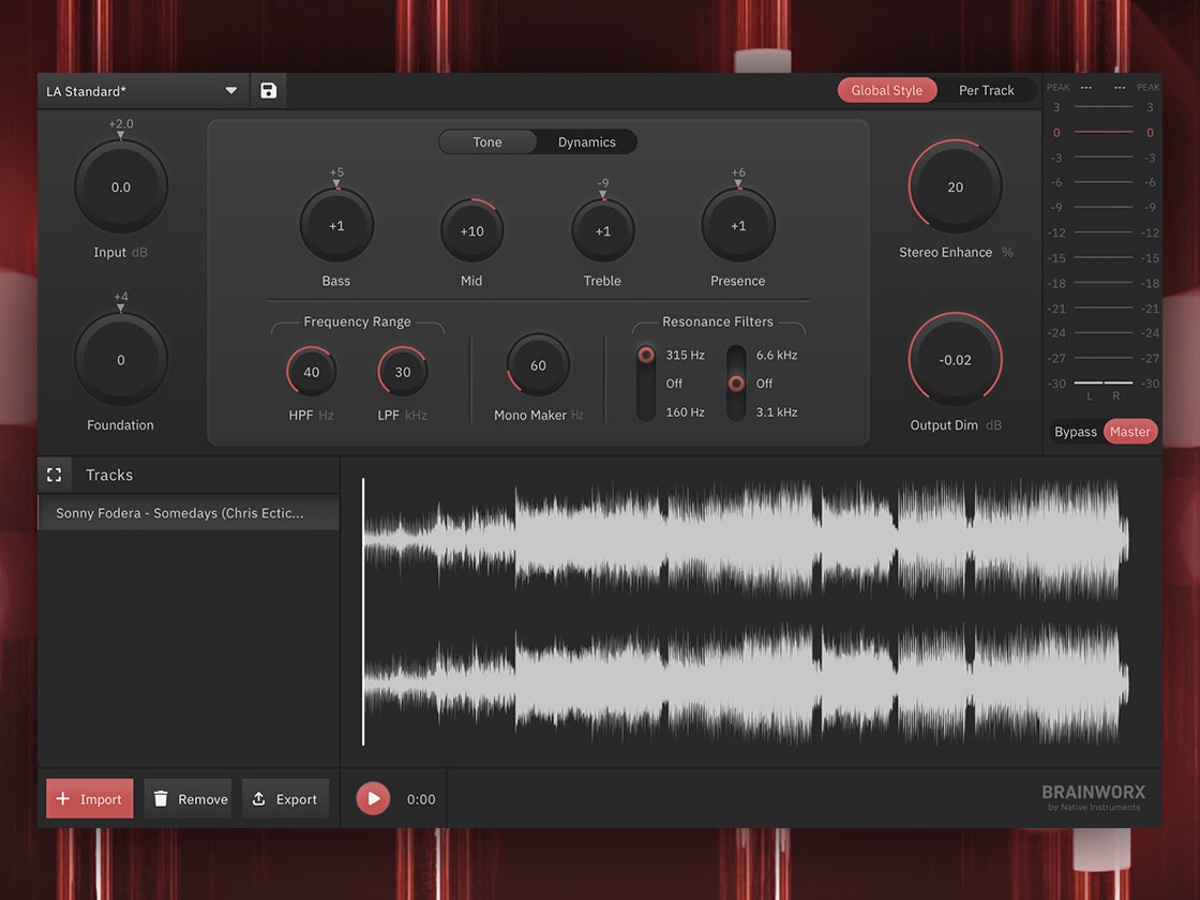Click the Export button
Screen dimensions: 1200x900
click(x=286, y=798)
